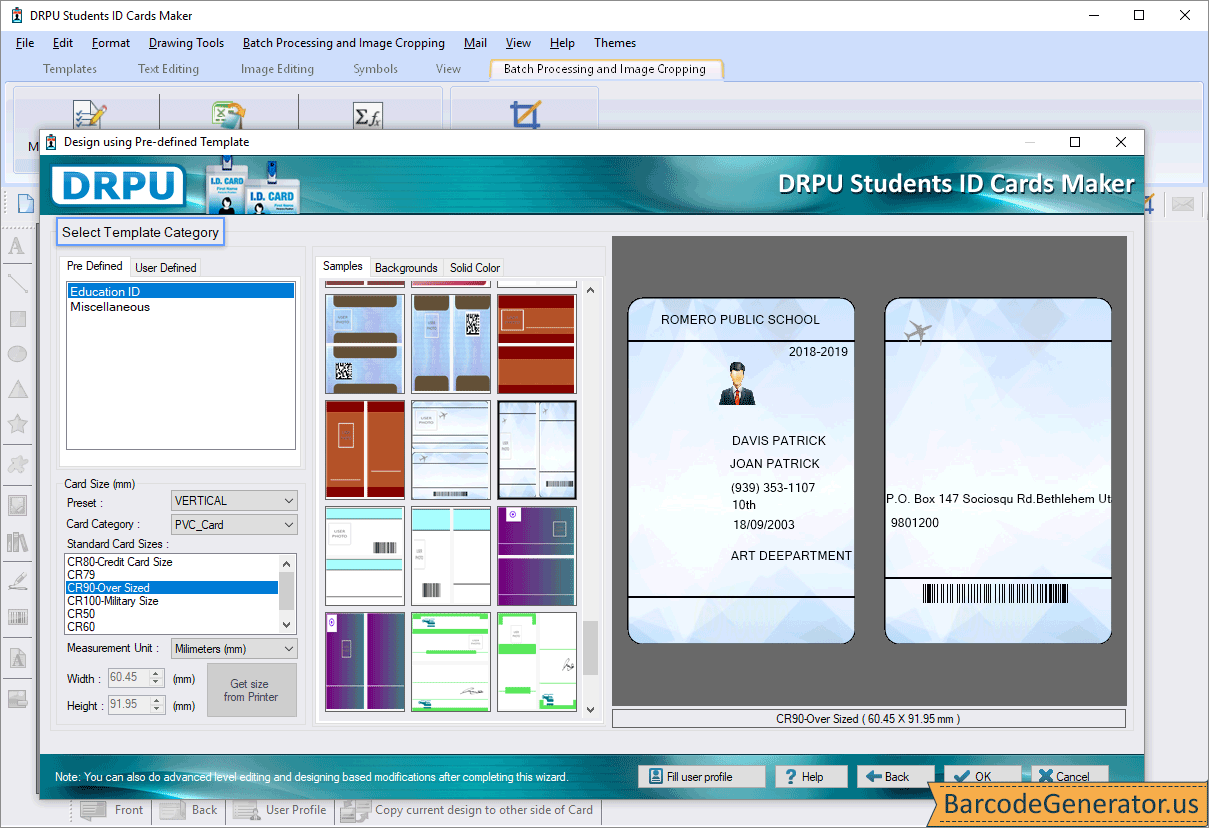Click the OK button
This screenshot has height=828, width=1209.
click(x=982, y=777)
